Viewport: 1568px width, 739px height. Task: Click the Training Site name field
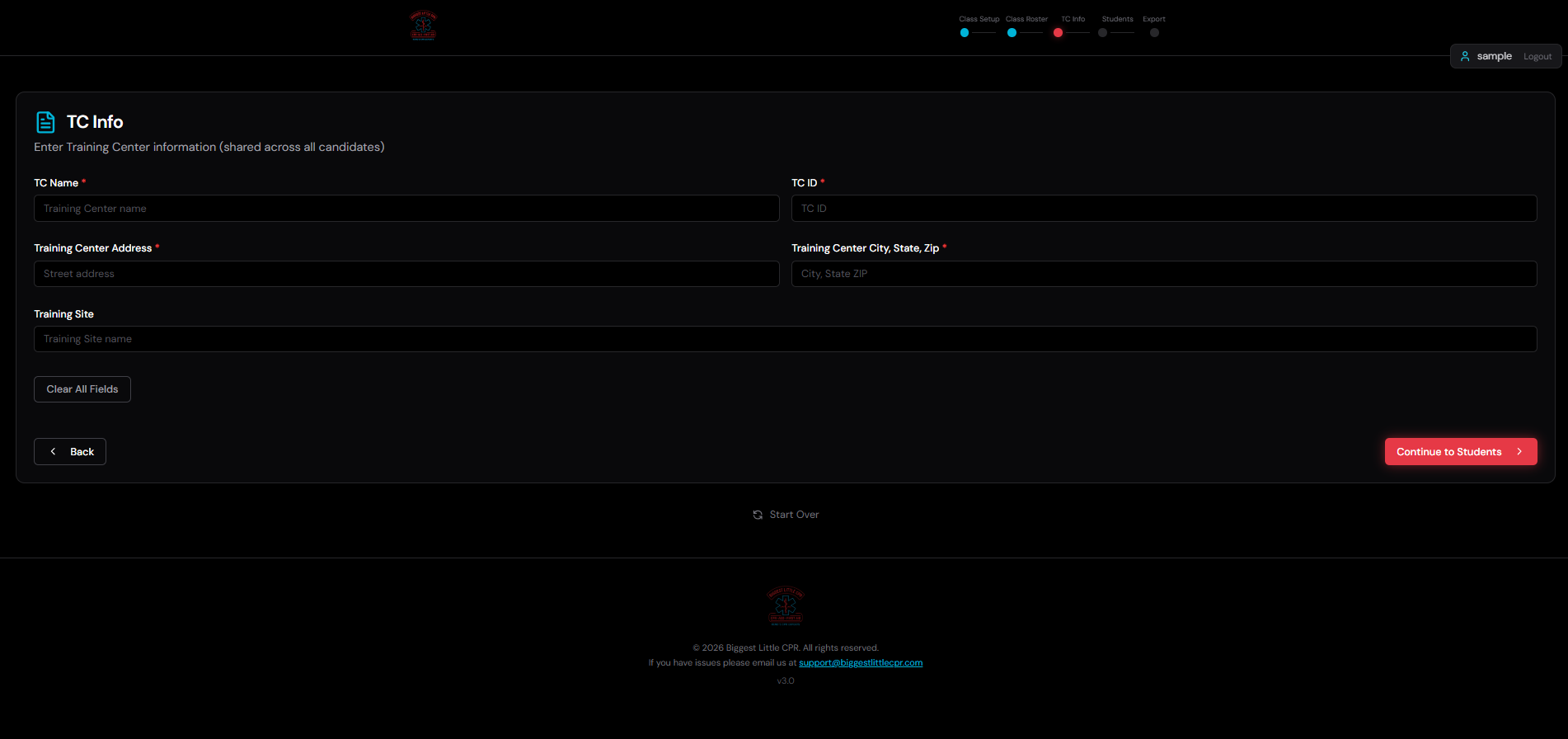[785, 339]
